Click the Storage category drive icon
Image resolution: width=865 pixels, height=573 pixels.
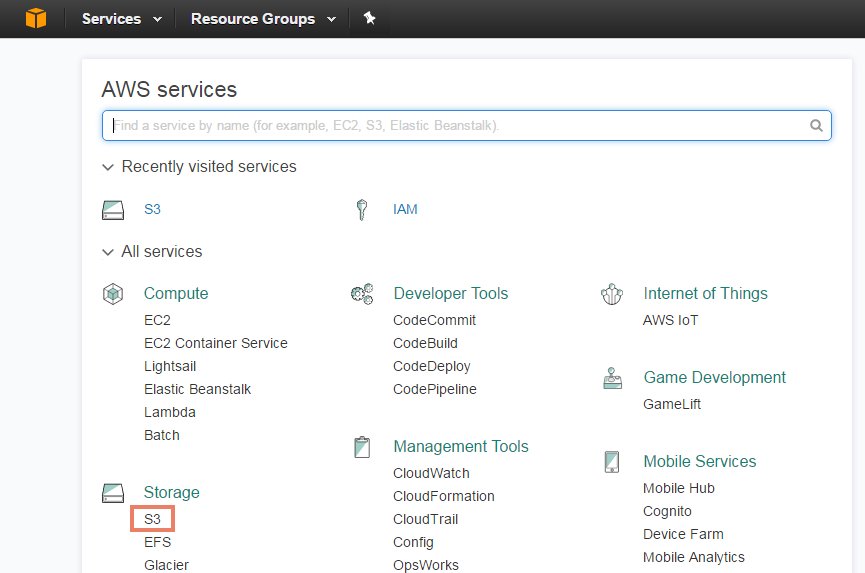(113, 493)
